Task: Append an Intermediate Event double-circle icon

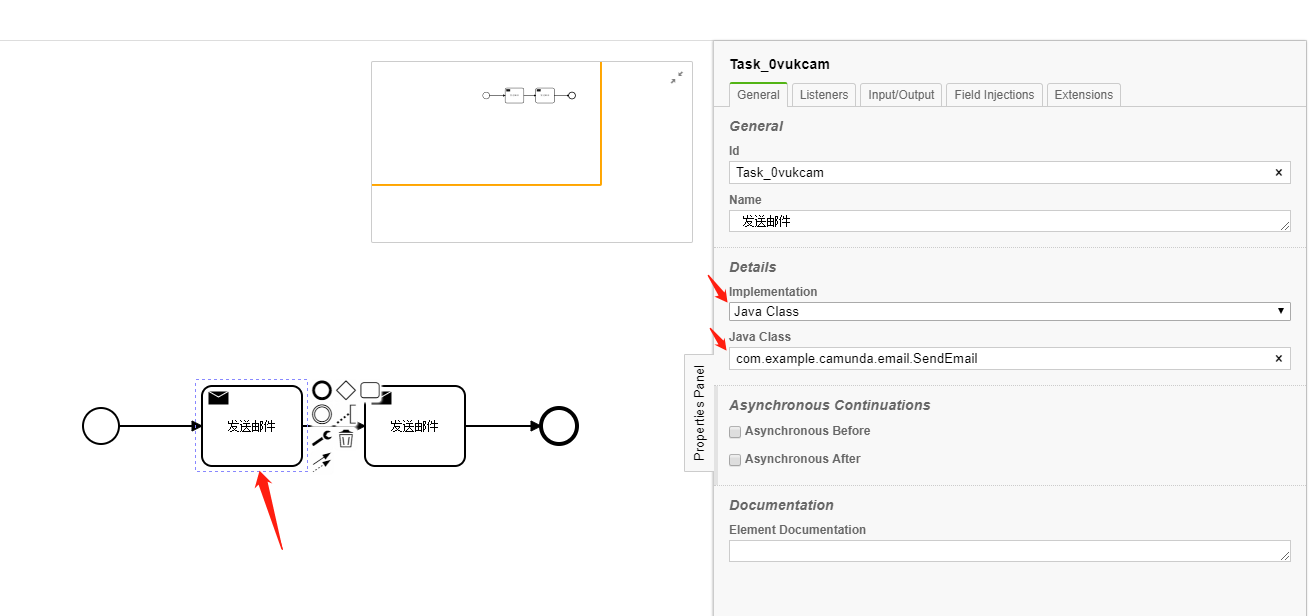Action: [x=322, y=413]
